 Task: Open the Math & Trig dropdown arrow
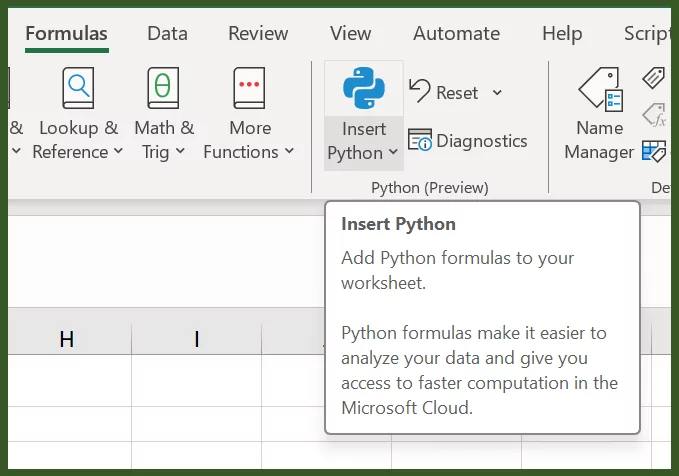(180, 152)
